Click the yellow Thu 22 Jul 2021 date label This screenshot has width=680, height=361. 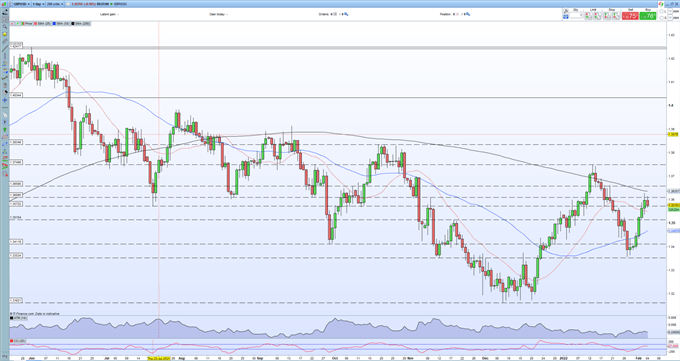click(159, 359)
